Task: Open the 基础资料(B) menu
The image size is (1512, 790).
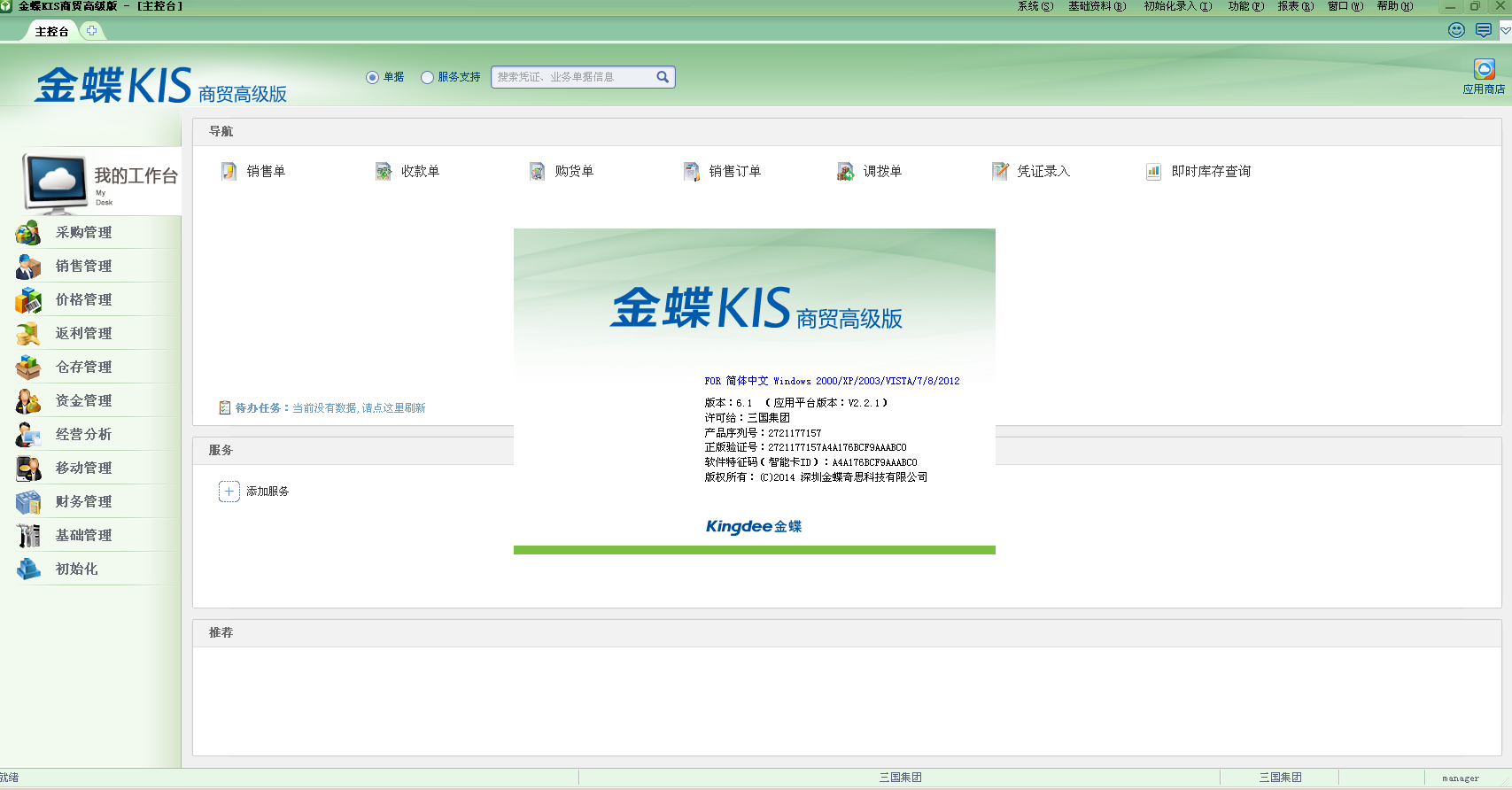Action: pos(1097,6)
